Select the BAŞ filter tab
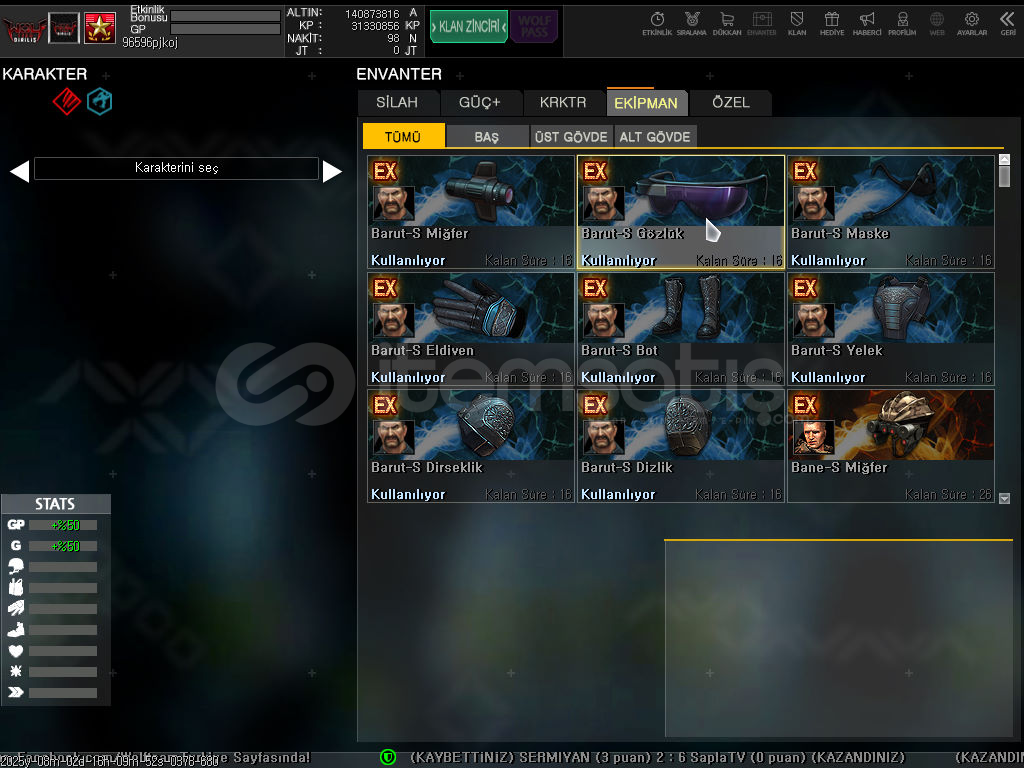This screenshot has width=1024, height=768. [x=487, y=136]
